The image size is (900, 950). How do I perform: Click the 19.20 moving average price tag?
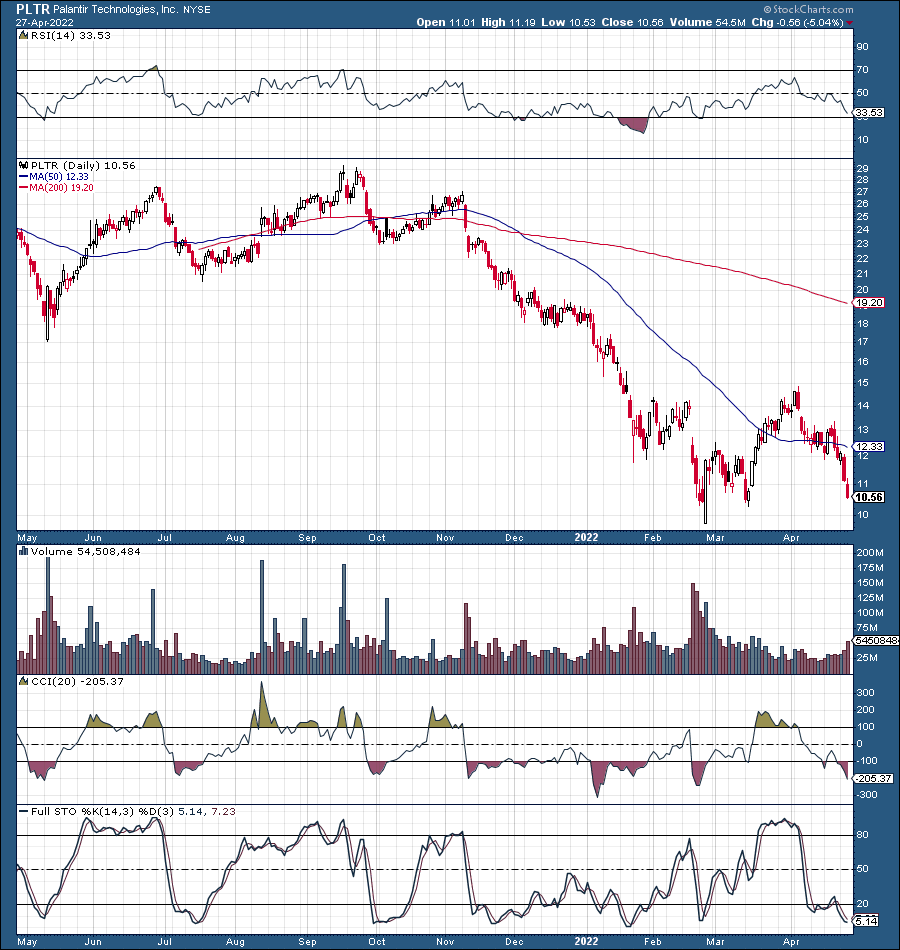(868, 303)
